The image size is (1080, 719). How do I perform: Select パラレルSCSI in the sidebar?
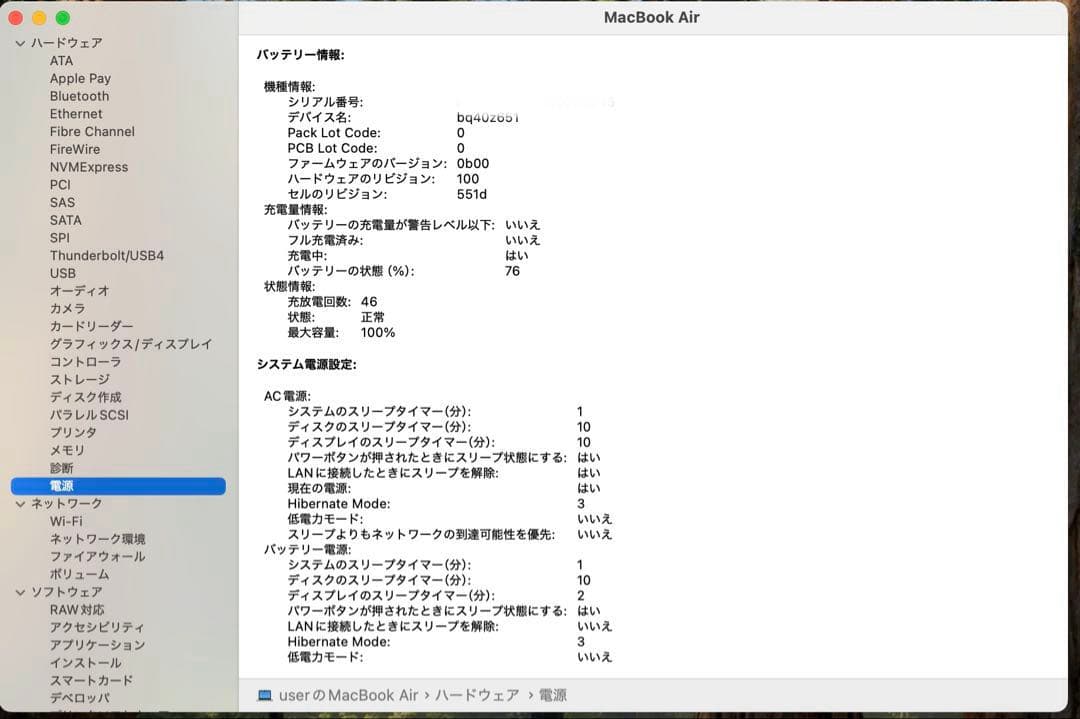(x=89, y=415)
